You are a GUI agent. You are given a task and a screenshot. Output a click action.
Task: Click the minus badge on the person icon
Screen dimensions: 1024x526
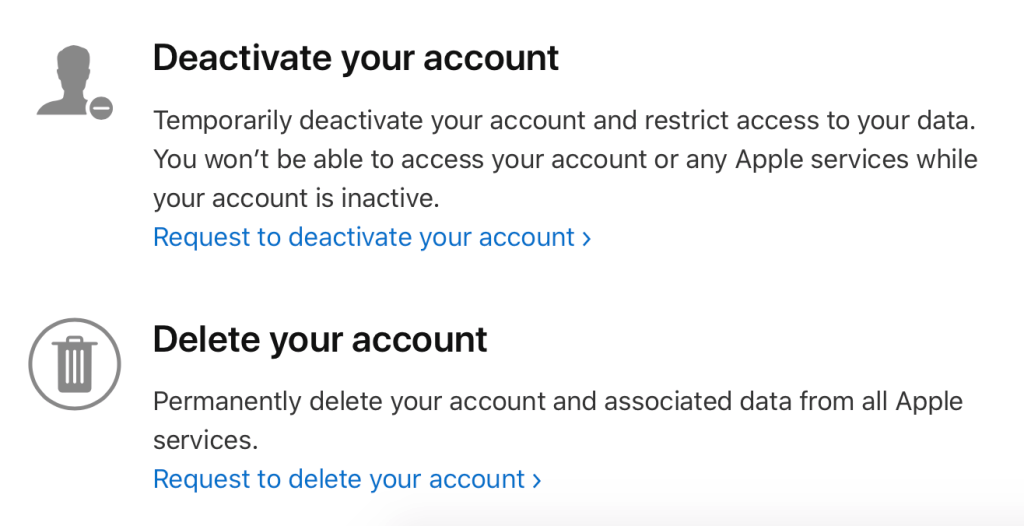point(100,108)
